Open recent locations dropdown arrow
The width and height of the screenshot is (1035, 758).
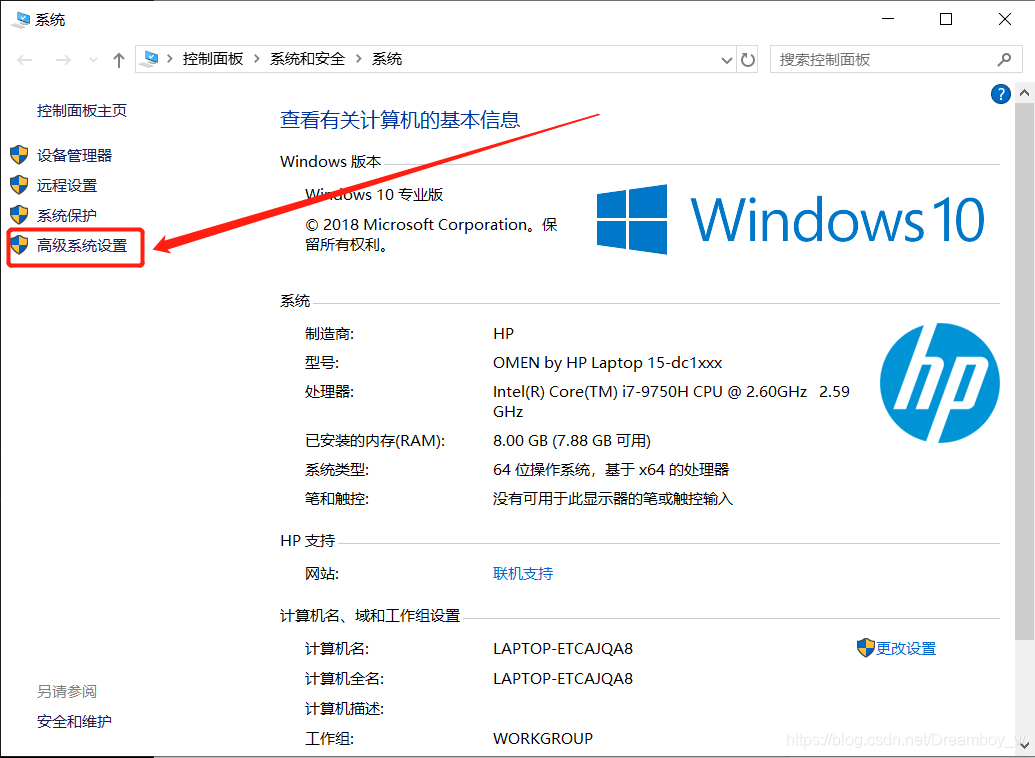pyautogui.click(x=93, y=60)
